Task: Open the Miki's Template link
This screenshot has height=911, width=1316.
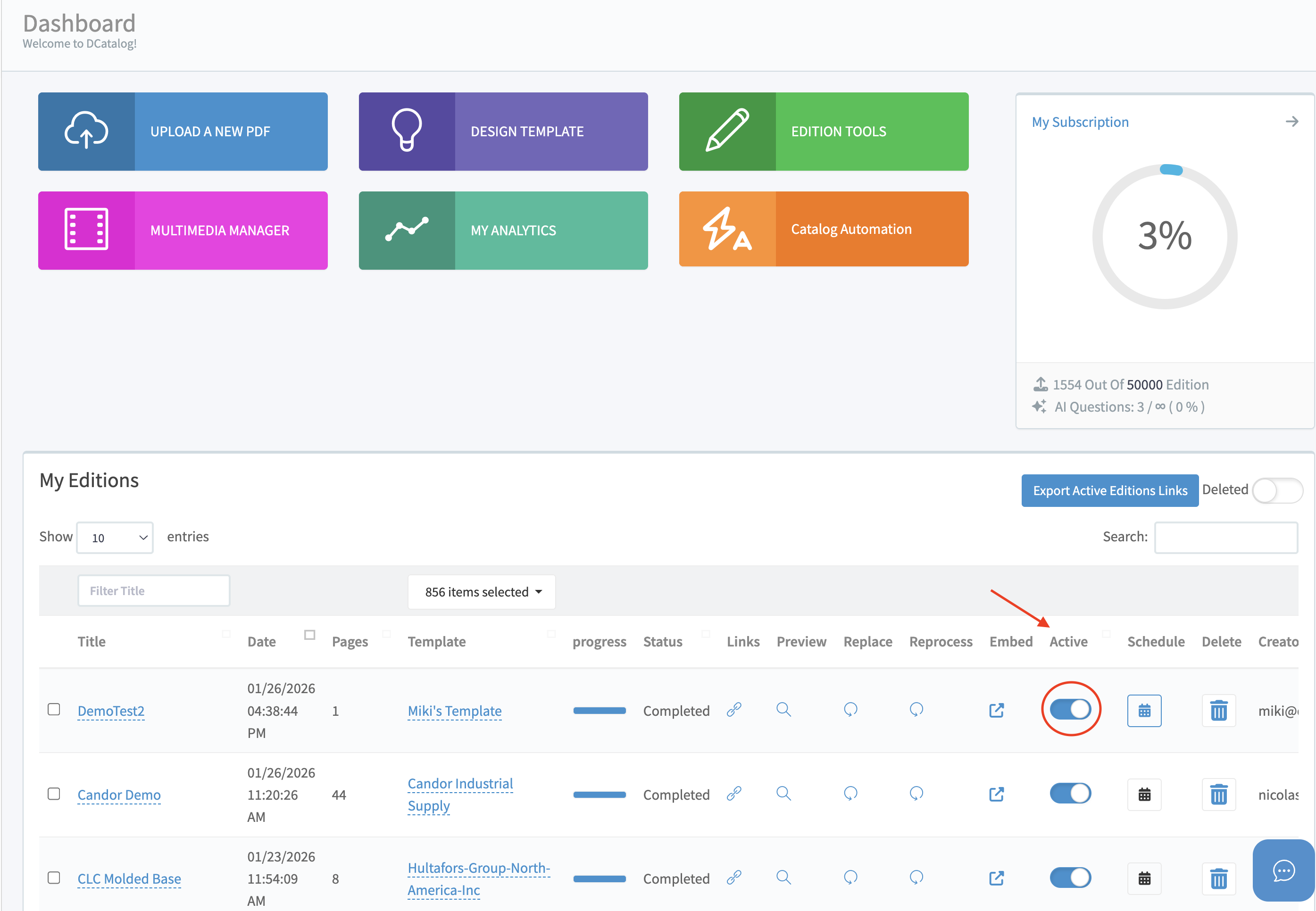Action: (454, 711)
